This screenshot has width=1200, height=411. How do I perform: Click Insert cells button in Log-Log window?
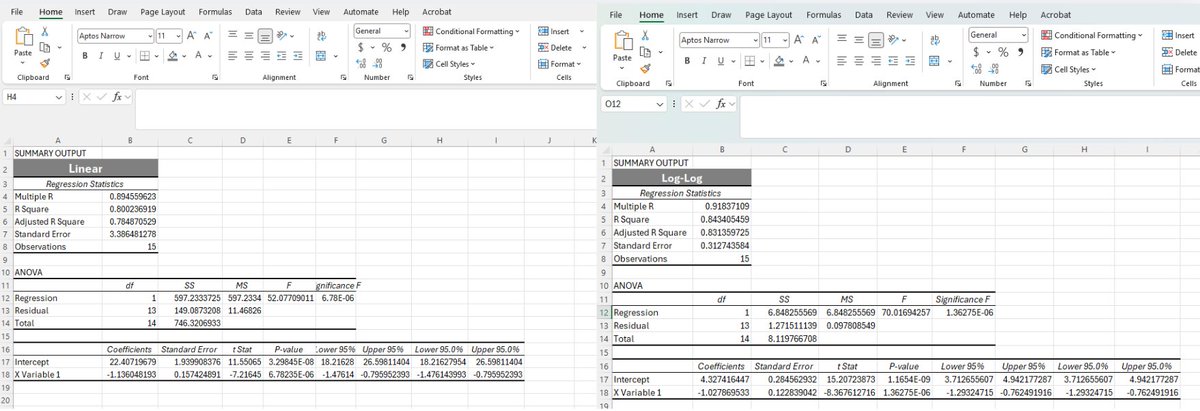(x=1180, y=35)
